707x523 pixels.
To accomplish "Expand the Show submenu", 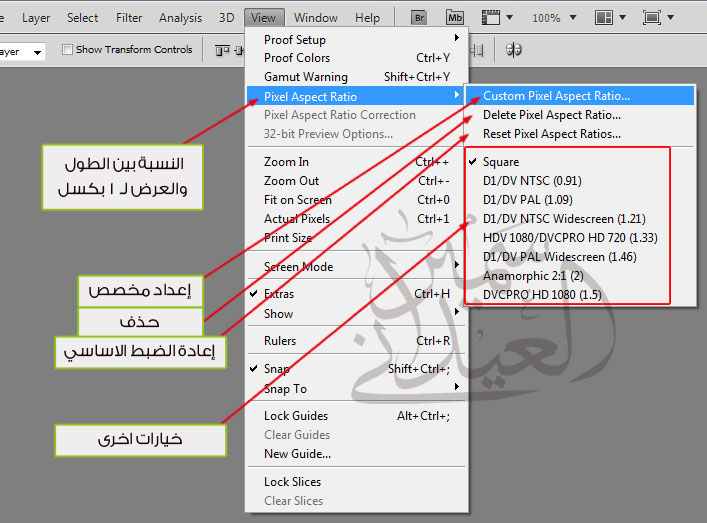I will pos(357,314).
